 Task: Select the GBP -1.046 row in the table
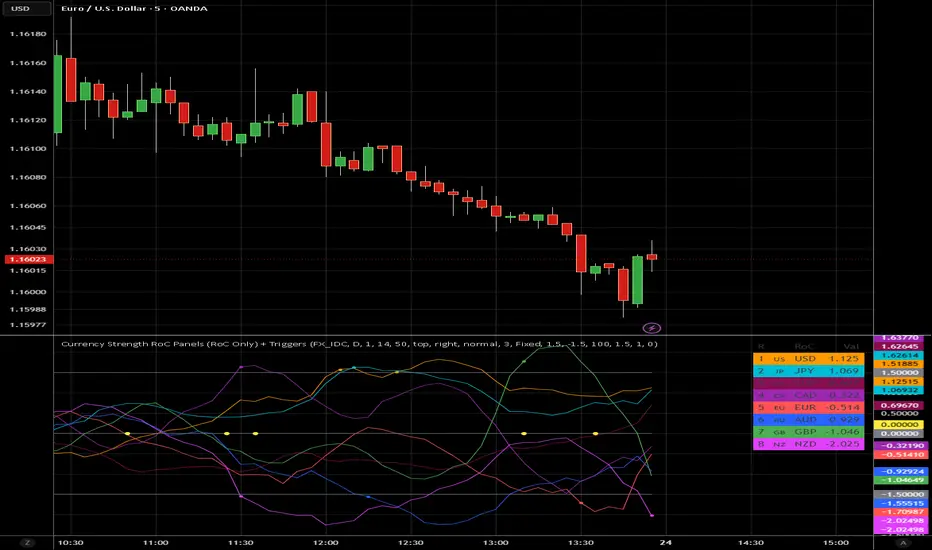808,432
